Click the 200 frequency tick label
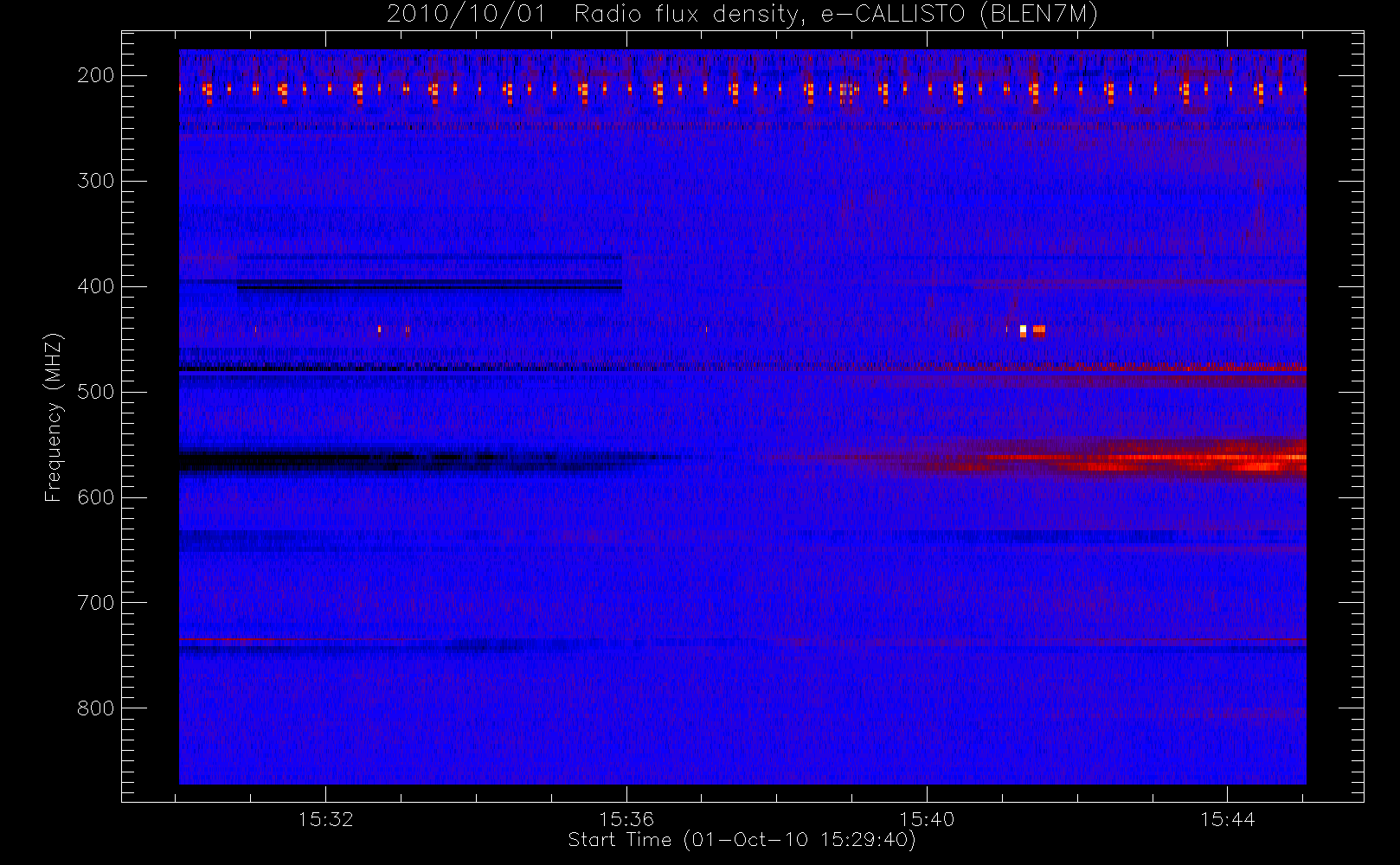This screenshot has height=865, width=1400. coord(96,75)
